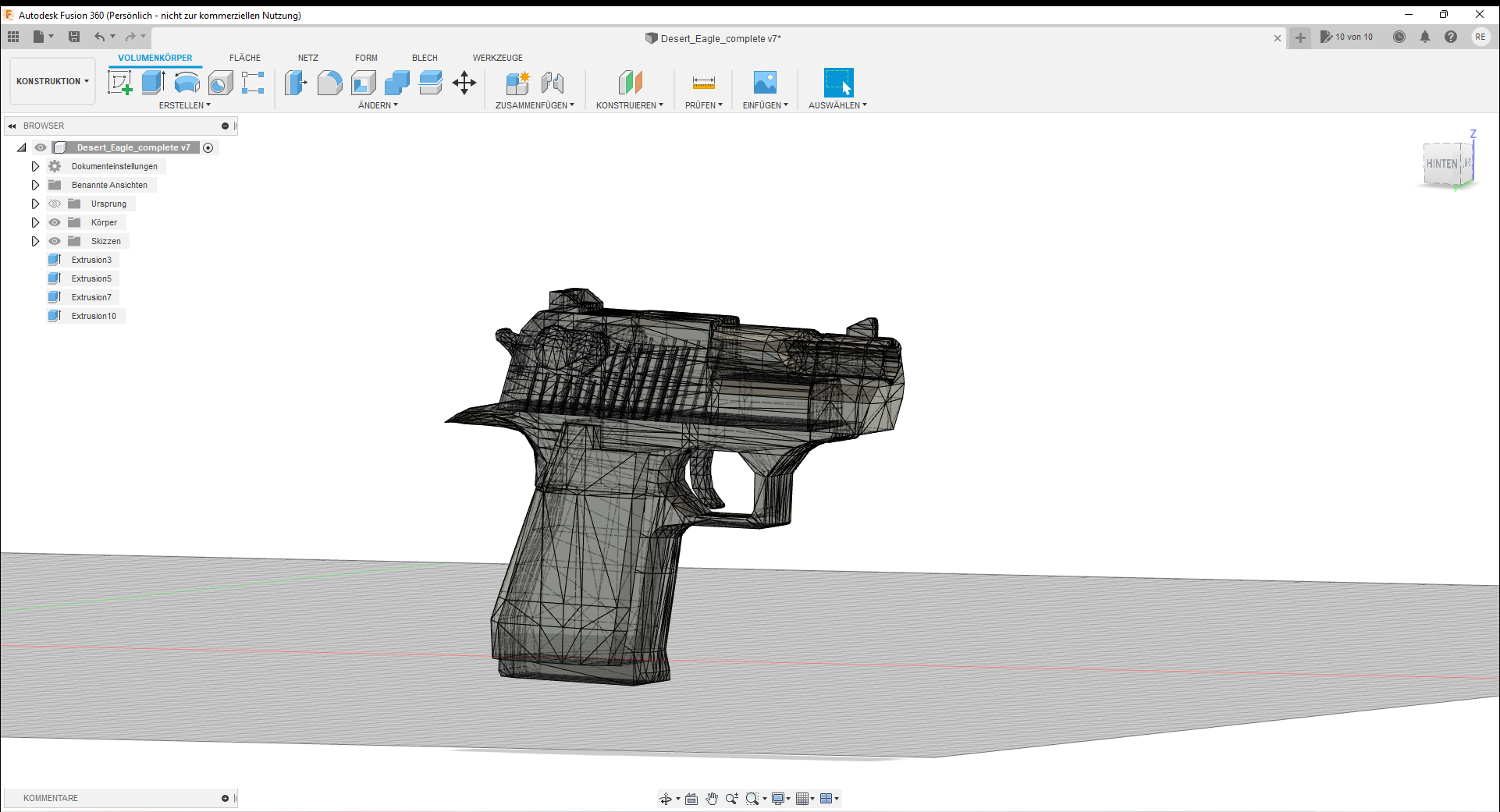Select the Revolve tool in ERSTELLEN
This screenshot has height=812, width=1500.
coord(187,82)
